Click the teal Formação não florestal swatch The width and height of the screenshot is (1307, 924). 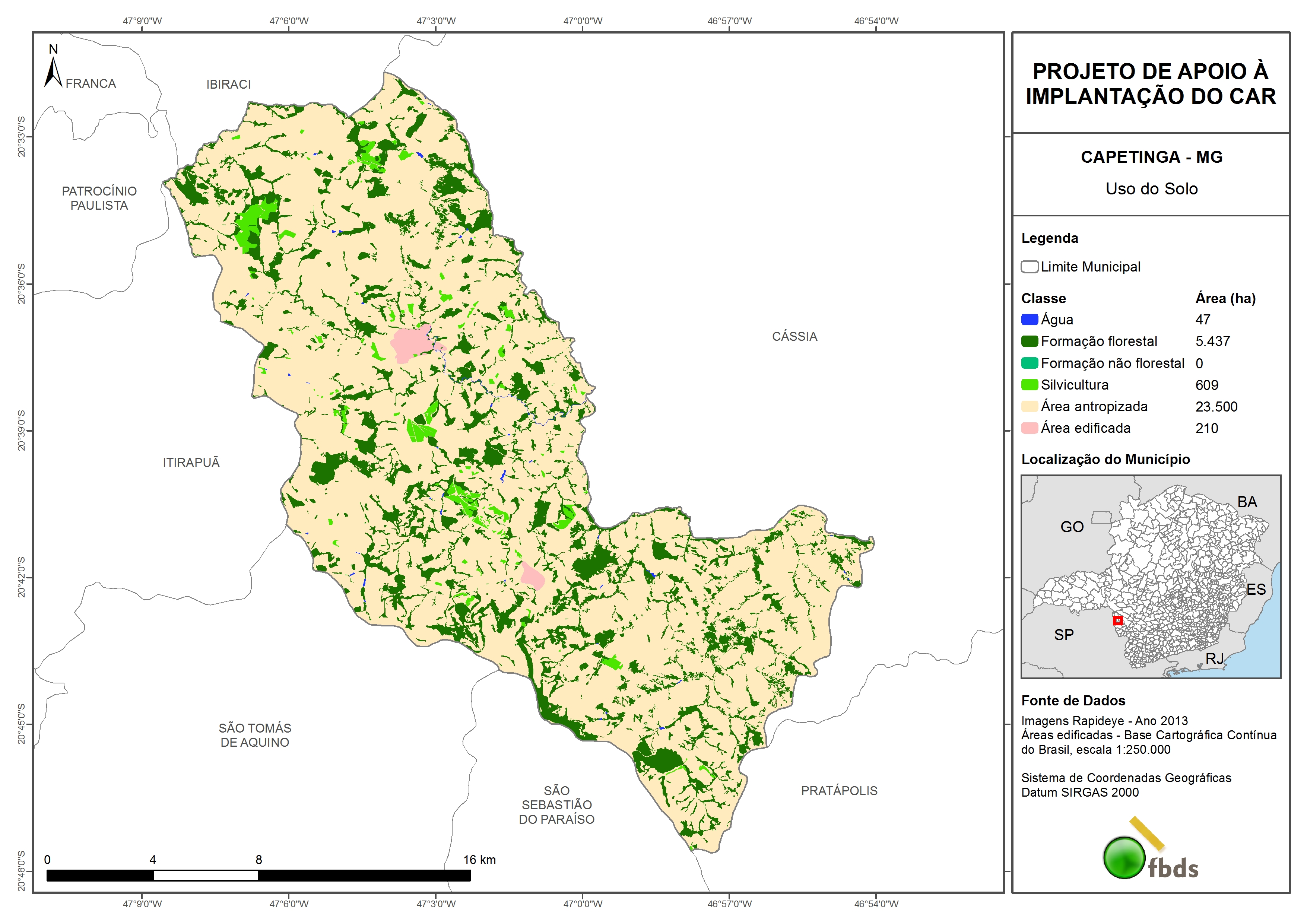(1029, 363)
